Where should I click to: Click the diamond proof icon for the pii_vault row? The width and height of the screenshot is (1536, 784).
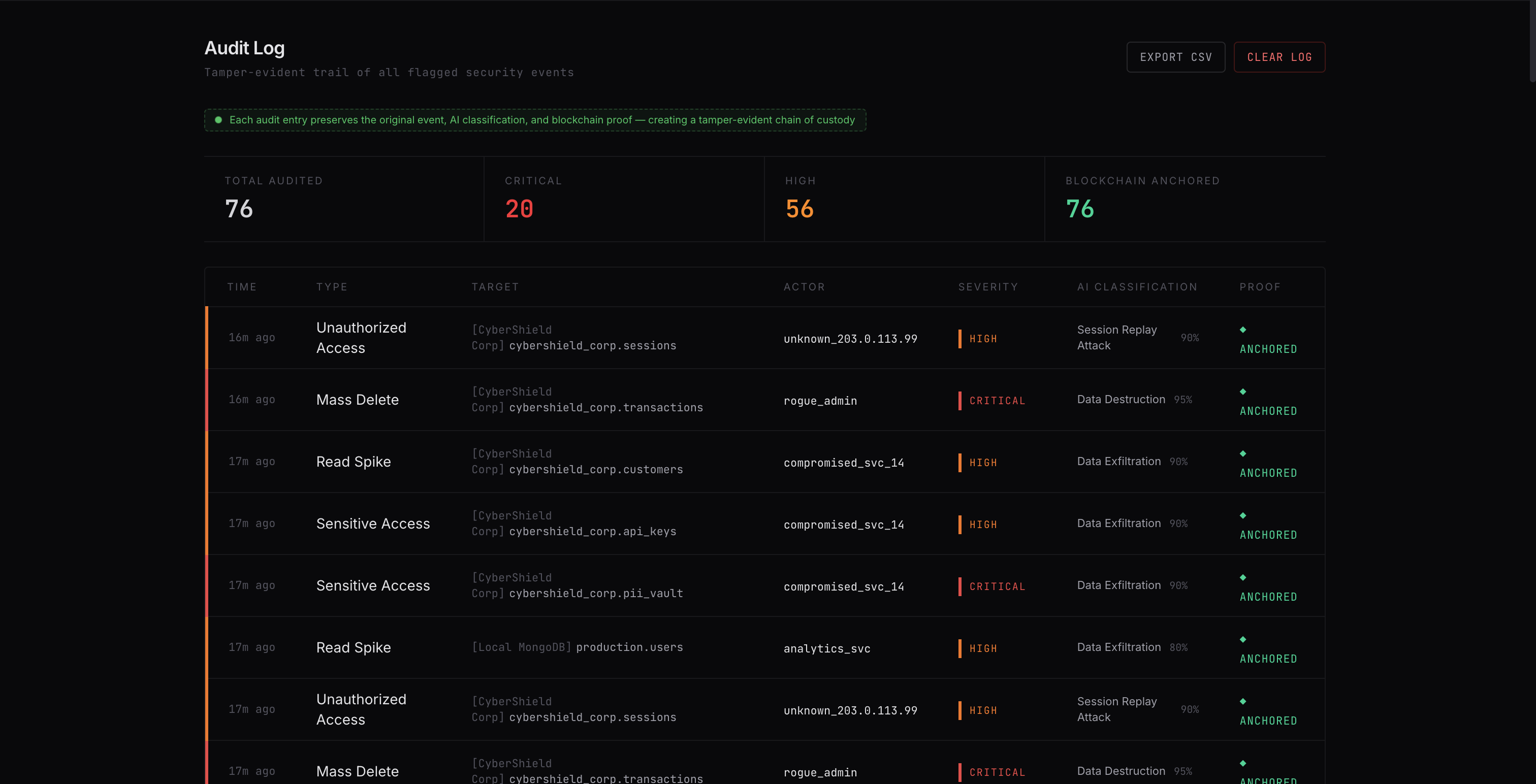pos(1242,578)
